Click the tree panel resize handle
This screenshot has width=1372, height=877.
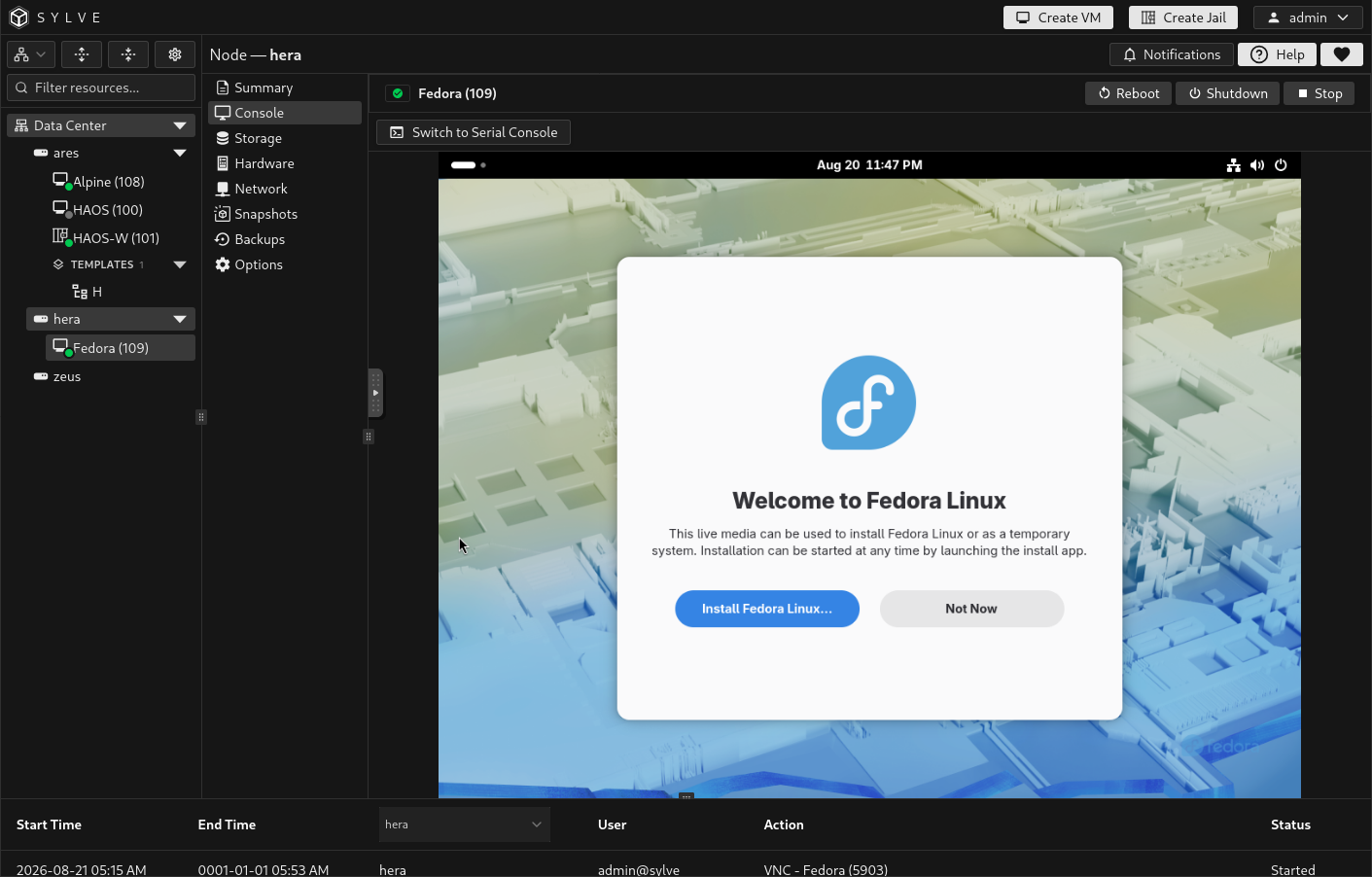click(x=201, y=417)
